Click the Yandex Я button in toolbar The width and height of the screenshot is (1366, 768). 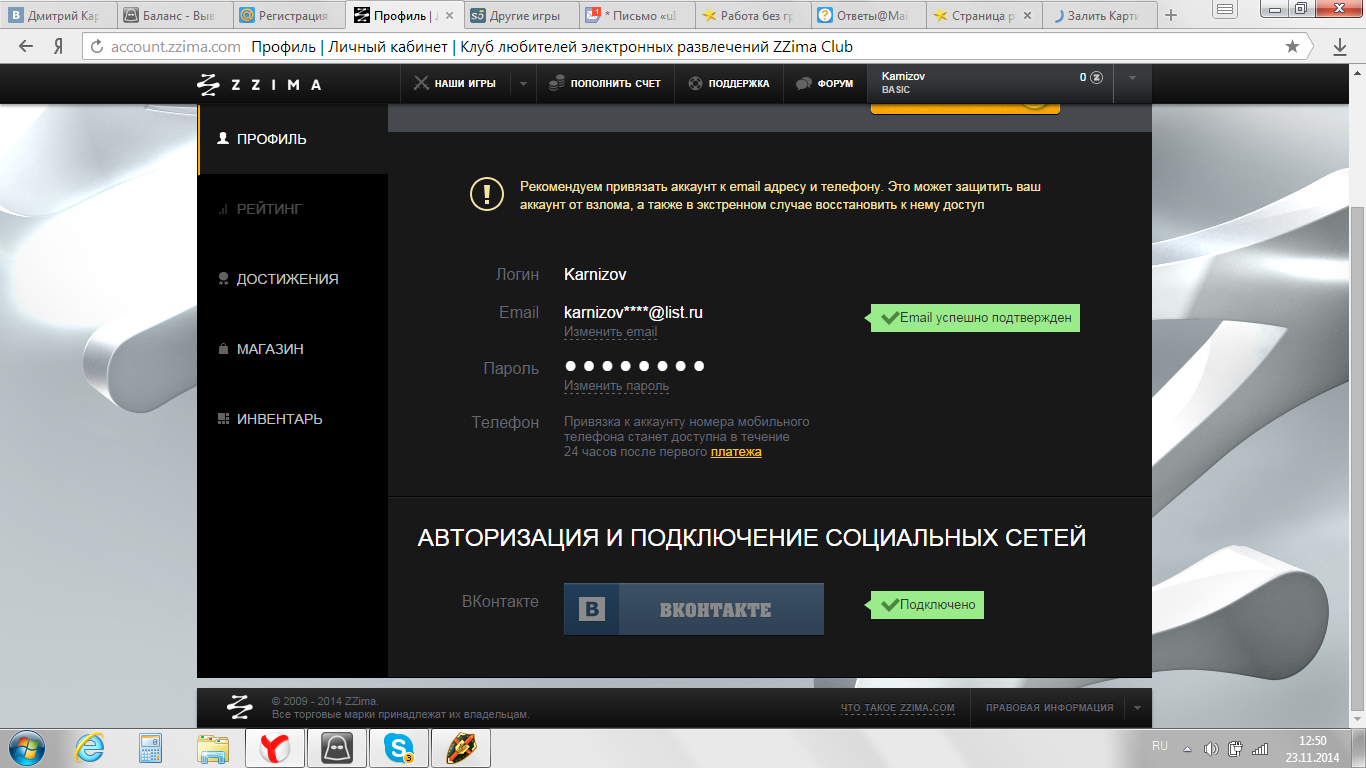point(59,47)
